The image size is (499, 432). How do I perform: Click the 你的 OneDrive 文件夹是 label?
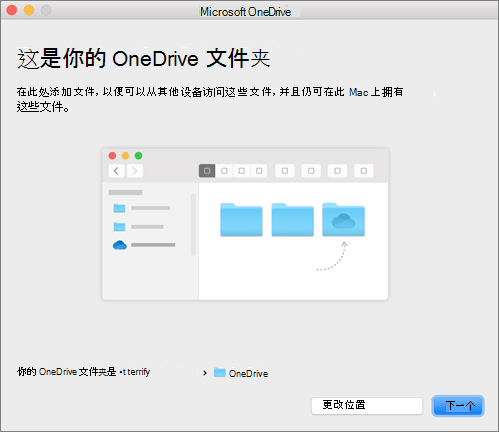[66, 372]
